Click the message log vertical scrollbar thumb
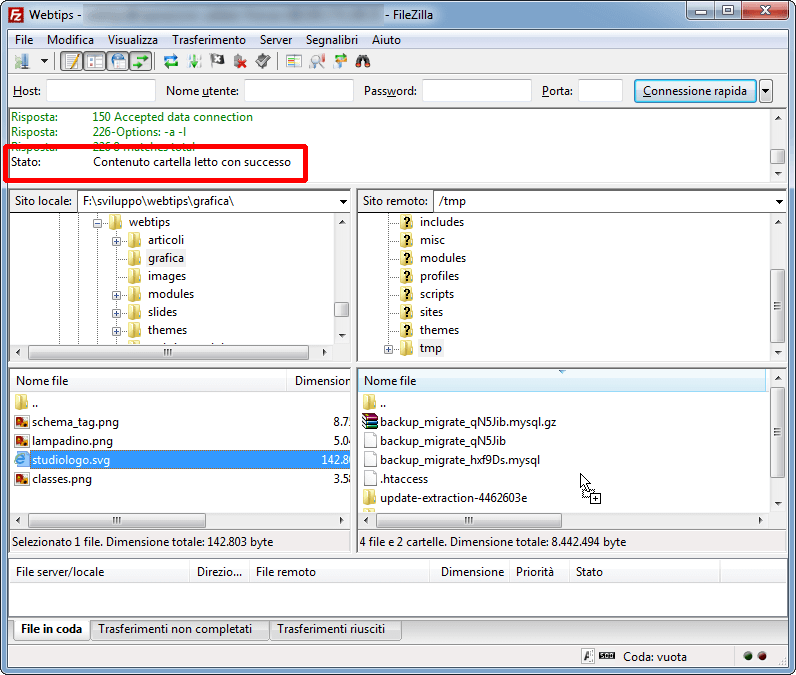 click(x=778, y=156)
